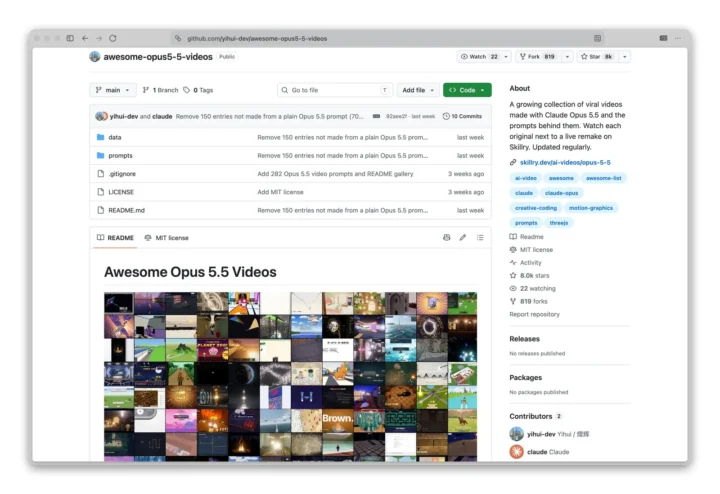The image size is (720, 494).
Task: Click the claude-opus topic tag
Action: 561,193
